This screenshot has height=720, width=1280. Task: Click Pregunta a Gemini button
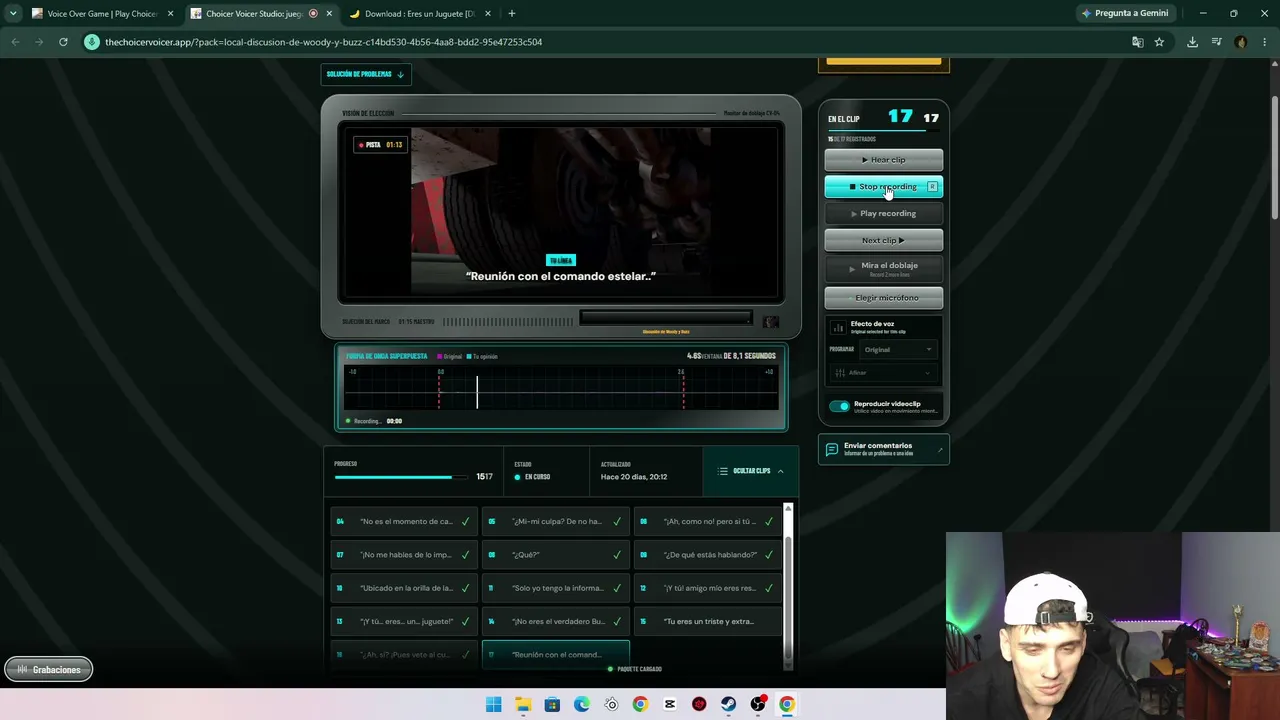[x=1124, y=14]
